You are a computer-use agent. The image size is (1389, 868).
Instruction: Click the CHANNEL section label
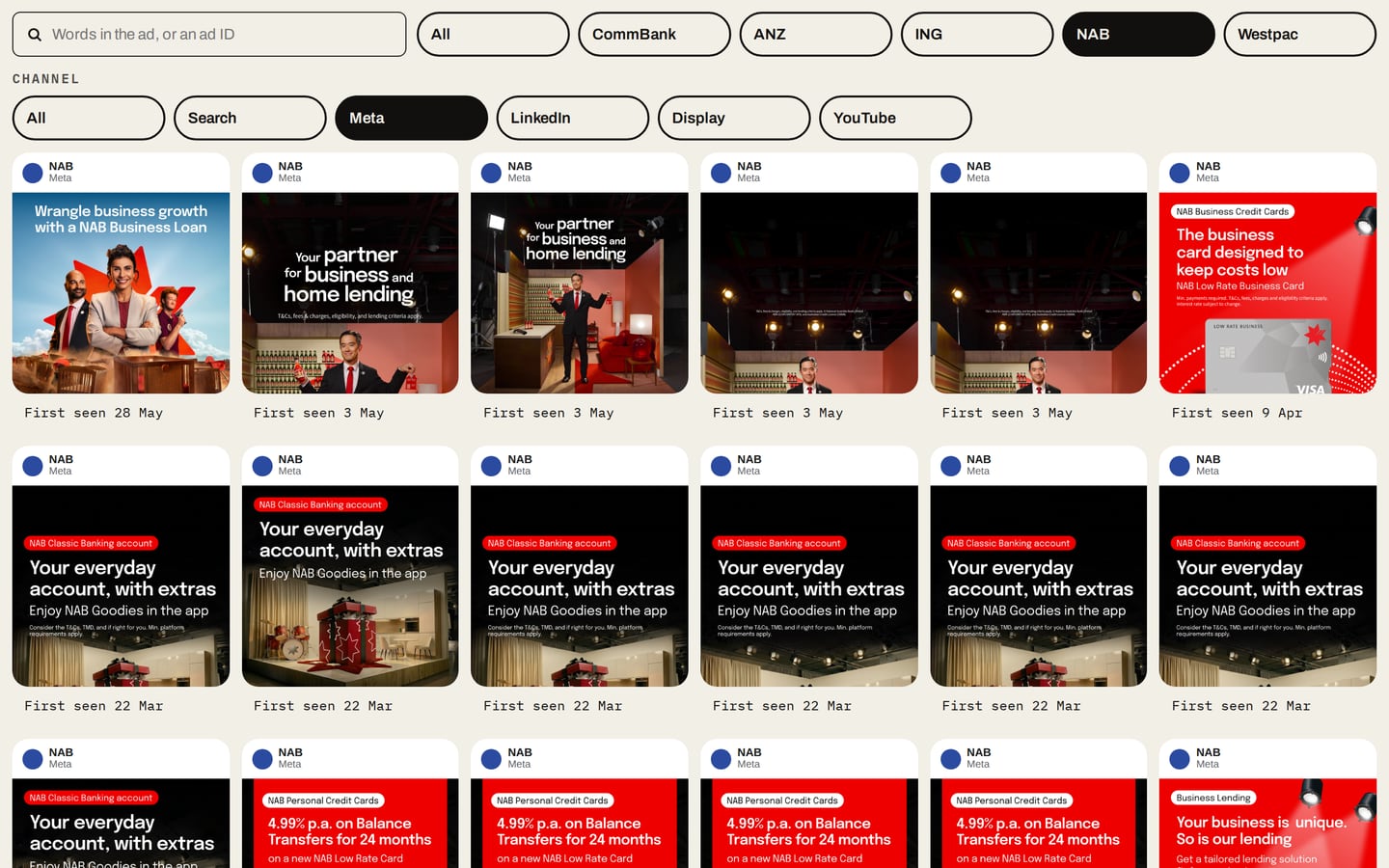click(x=46, y=79)
